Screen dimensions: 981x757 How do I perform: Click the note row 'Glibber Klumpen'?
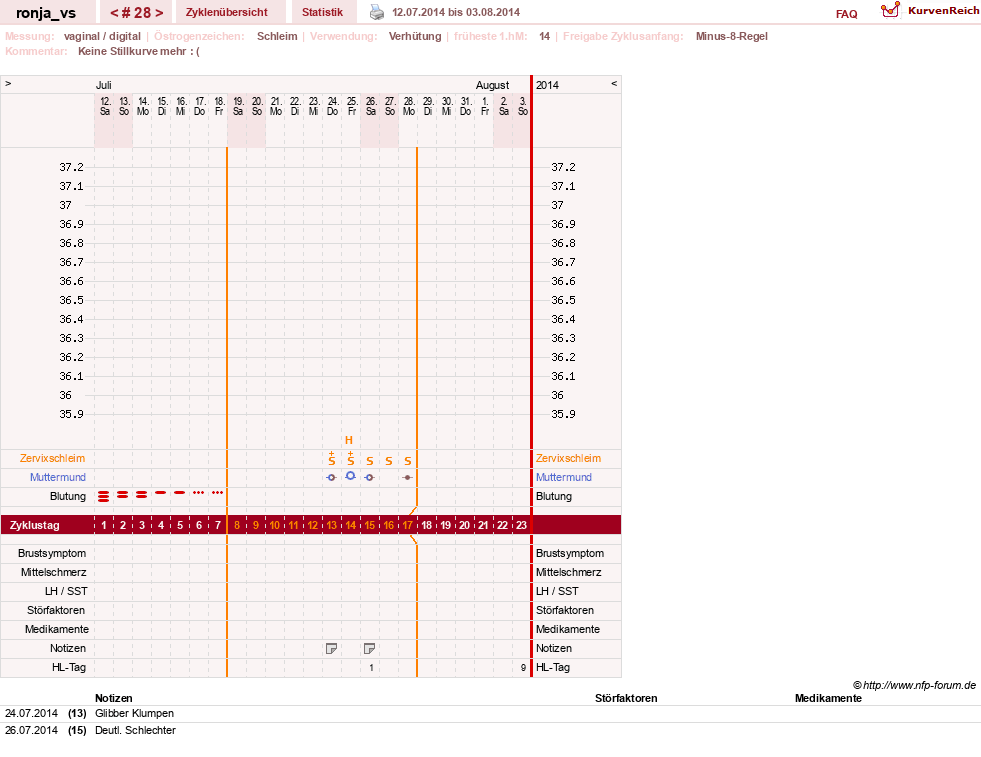tap(135, 713)
